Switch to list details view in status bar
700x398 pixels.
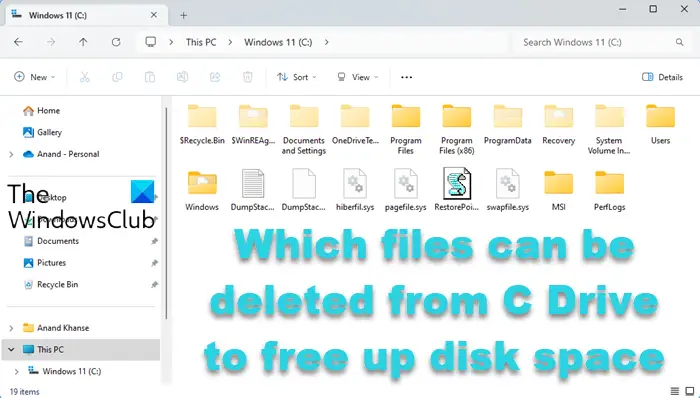click(x=675, y=391)
